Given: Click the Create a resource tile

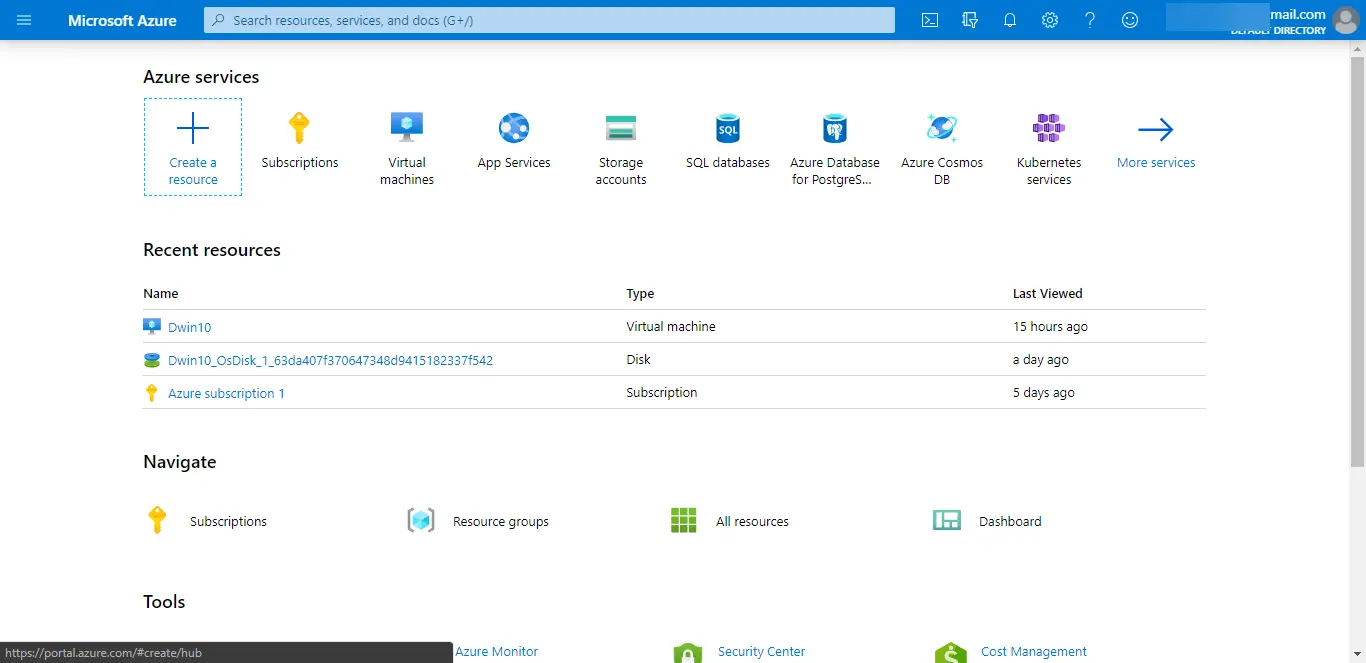Looking at the screenshot, I should point(193,147).
